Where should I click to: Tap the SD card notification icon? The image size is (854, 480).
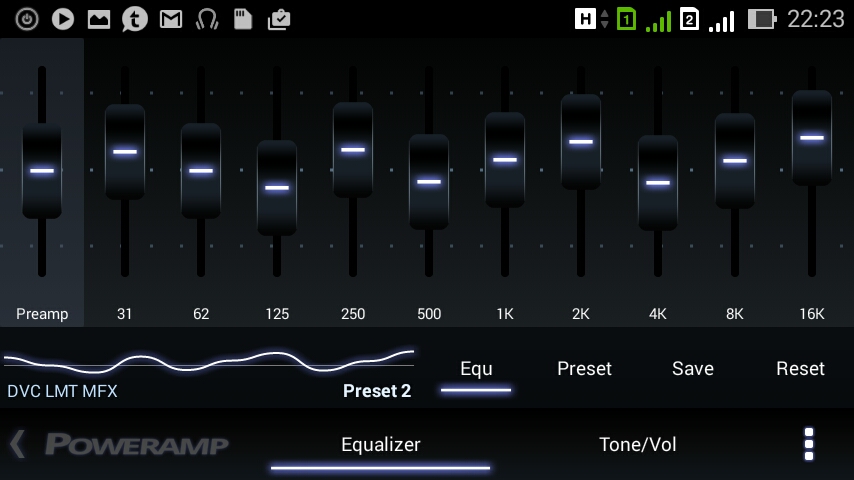(x=243, y=20)
